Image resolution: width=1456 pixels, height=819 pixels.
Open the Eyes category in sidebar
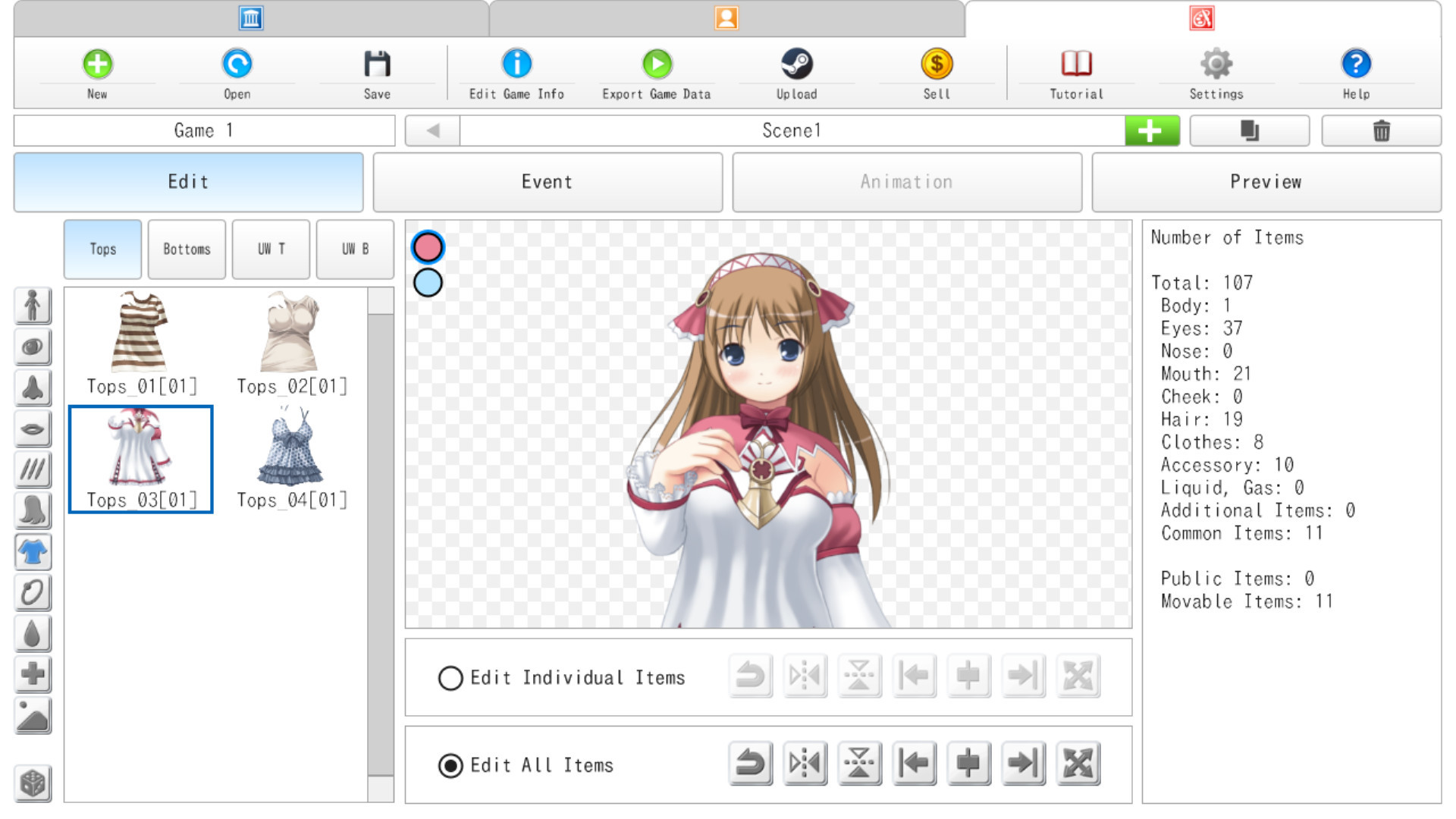coord(33,347)
